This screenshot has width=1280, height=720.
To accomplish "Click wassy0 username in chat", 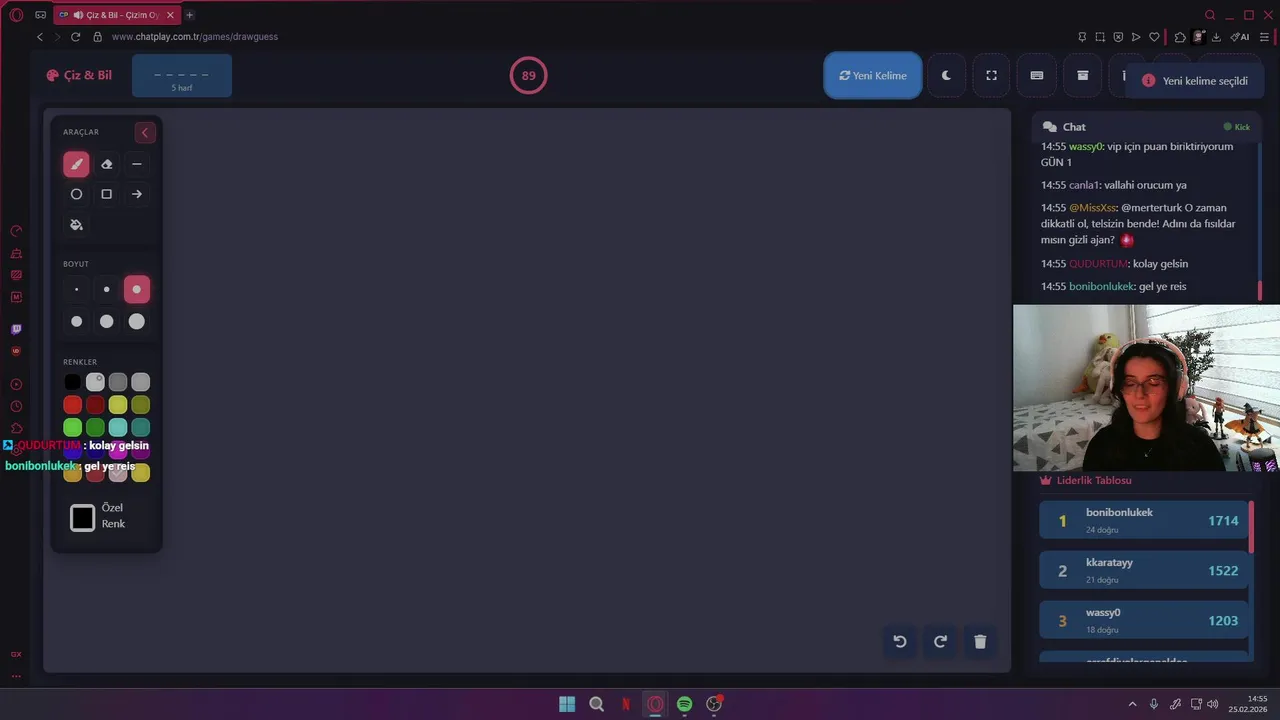I will point(1085,147).
